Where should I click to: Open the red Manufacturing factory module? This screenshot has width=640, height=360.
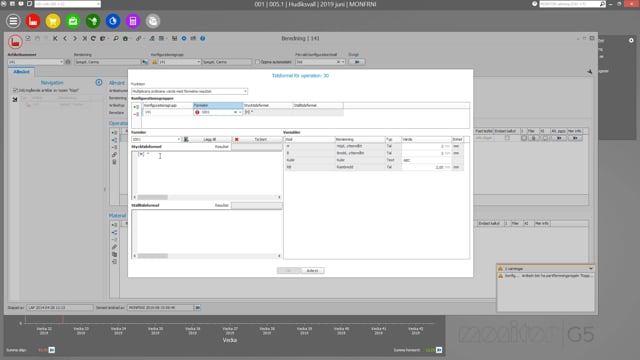(x=33, y=21)
